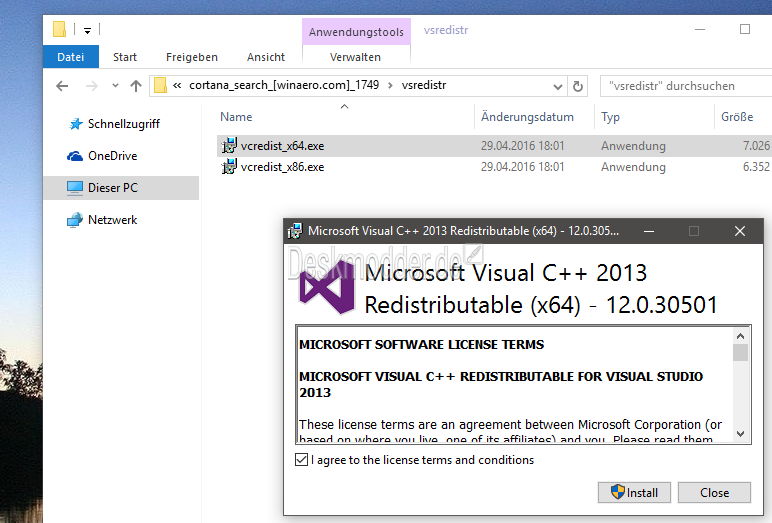Switch to the Start ribbon tab

pyautogui.click(x=125, y=57)
